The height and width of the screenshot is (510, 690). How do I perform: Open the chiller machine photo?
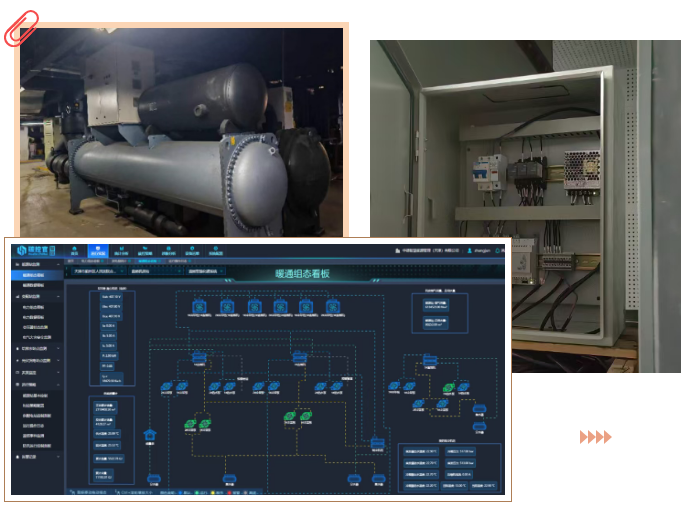[180, 130]
